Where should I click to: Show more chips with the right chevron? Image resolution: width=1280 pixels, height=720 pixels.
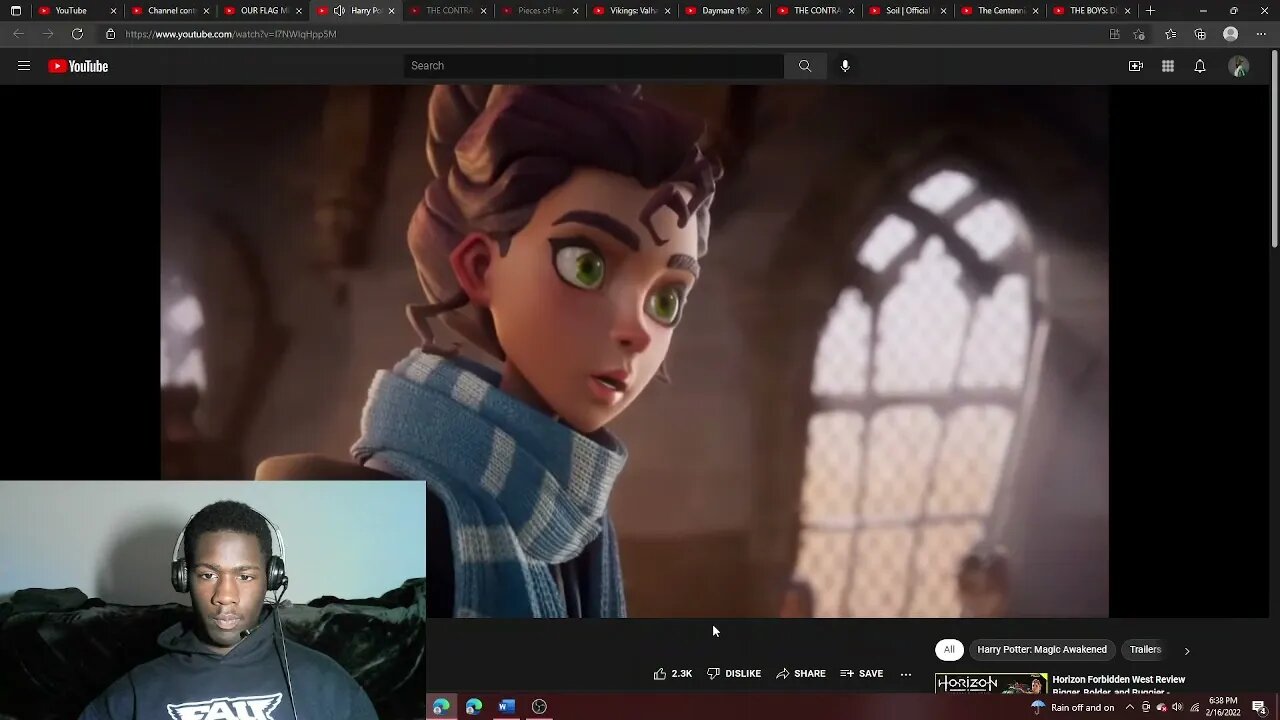(x=1187, y=650)
